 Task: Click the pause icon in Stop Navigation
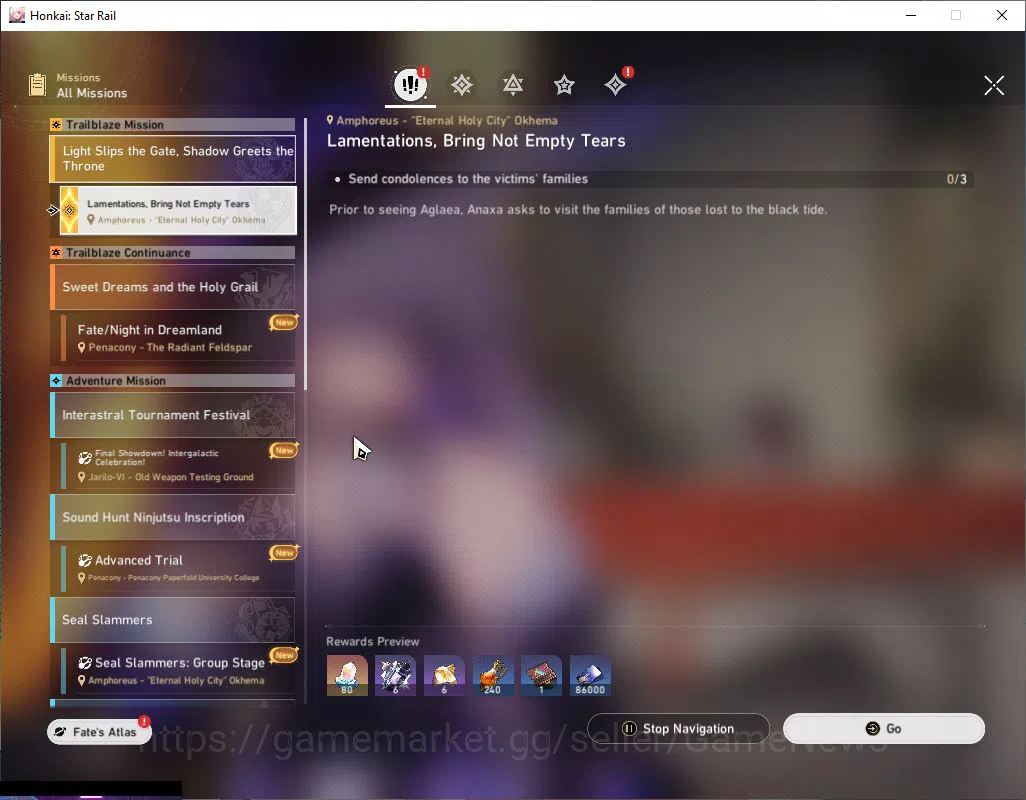629,728
